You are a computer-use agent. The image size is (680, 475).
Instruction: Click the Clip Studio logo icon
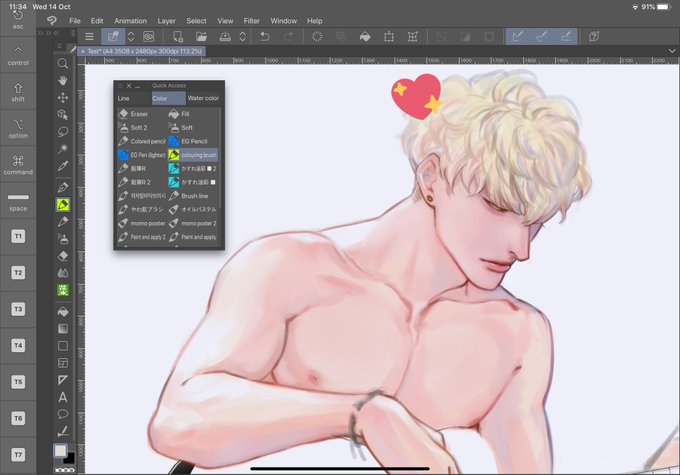click(52, 20)
